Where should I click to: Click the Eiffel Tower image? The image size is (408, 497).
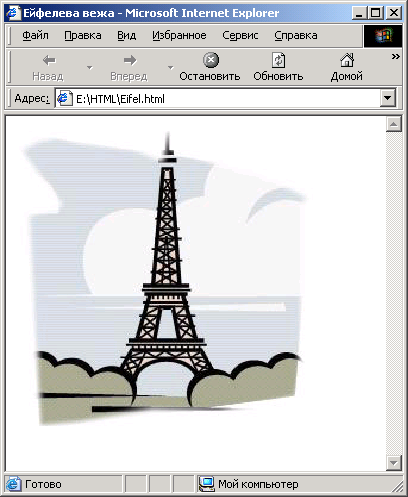coord(165,278)
